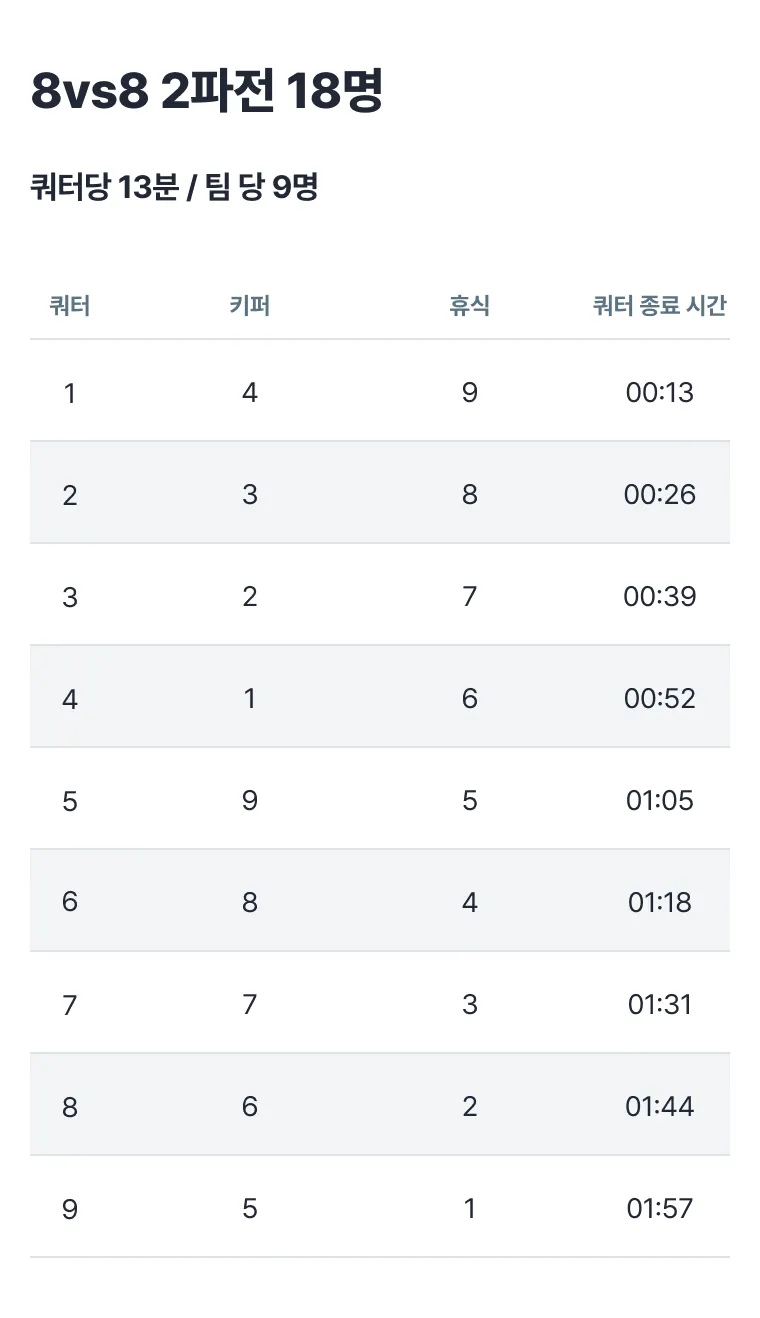Click the keeper number in quarter 1 row
The width and height of the screenshot is (760, 1318).
click(x=249, y=392)
